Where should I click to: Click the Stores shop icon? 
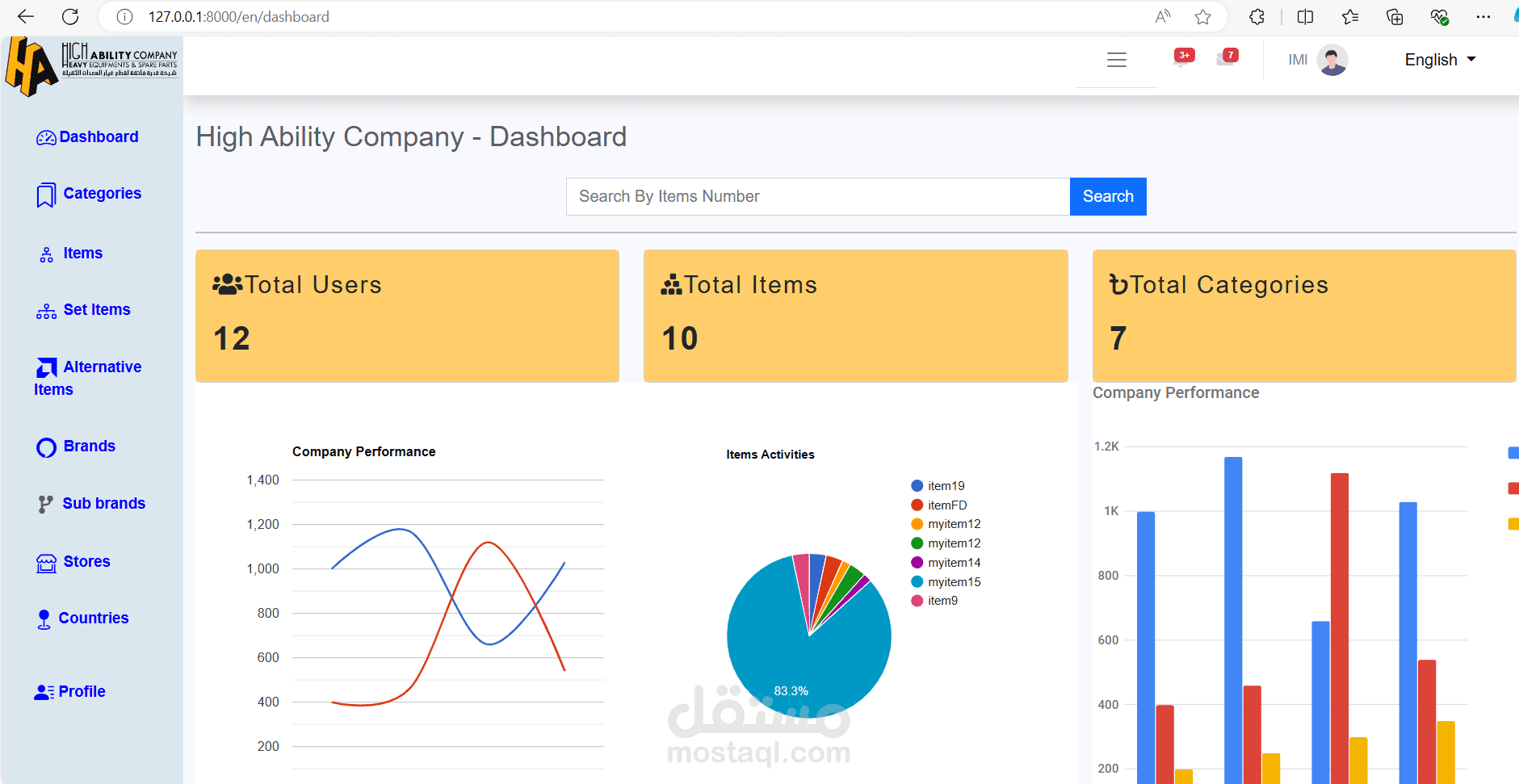47,563
